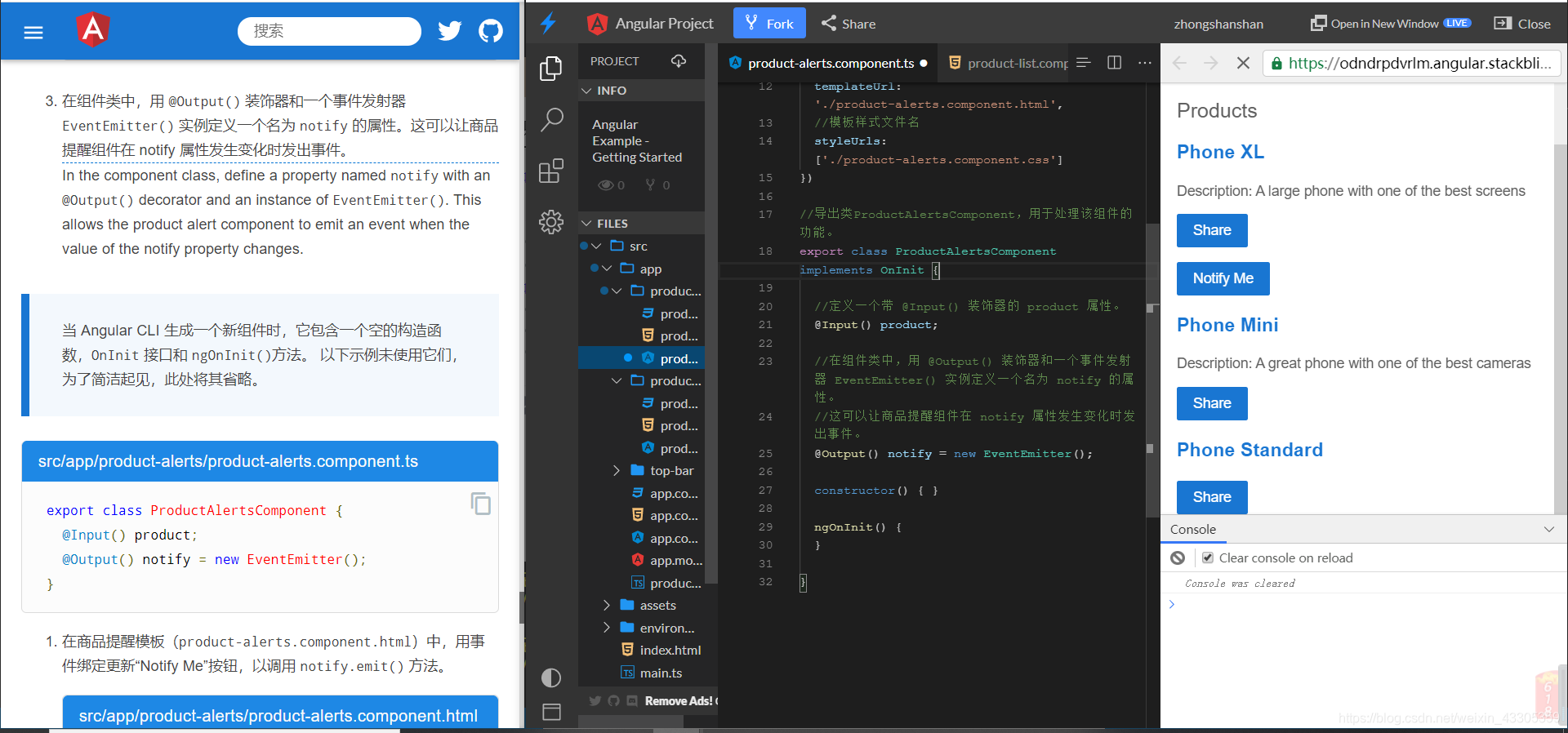Open the Explorer files view in sidebar
Viewport: 1568px width, 733px height.
(x=551, y=69)
